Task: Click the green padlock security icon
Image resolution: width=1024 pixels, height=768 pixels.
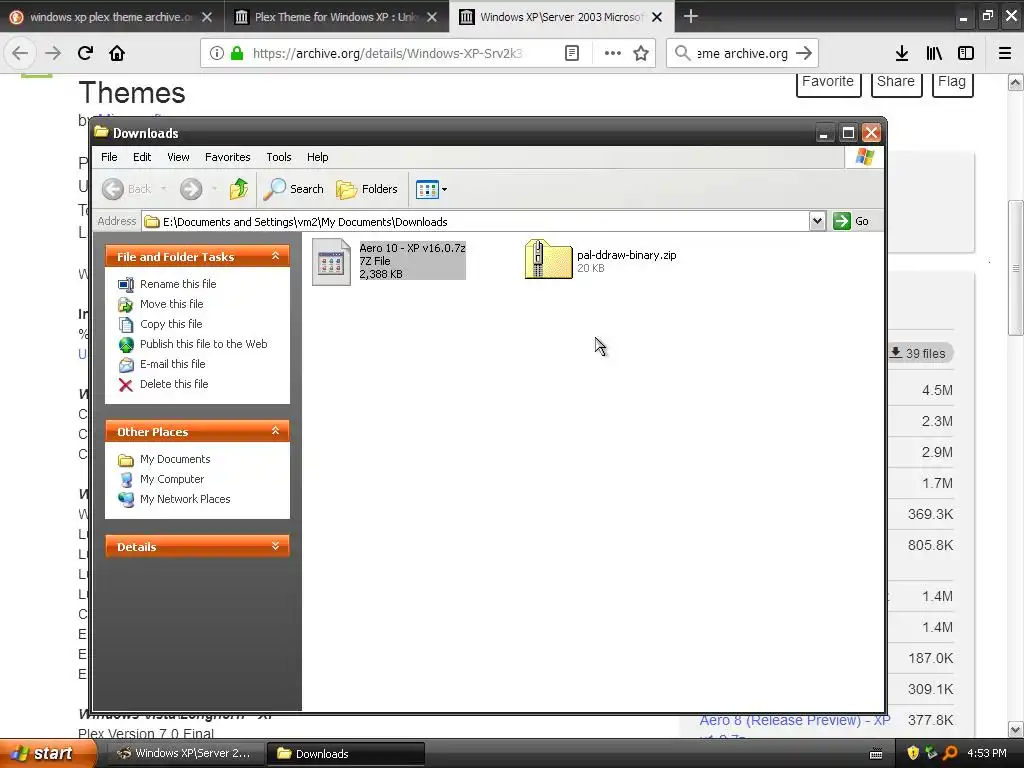Action: pos(237,53)
